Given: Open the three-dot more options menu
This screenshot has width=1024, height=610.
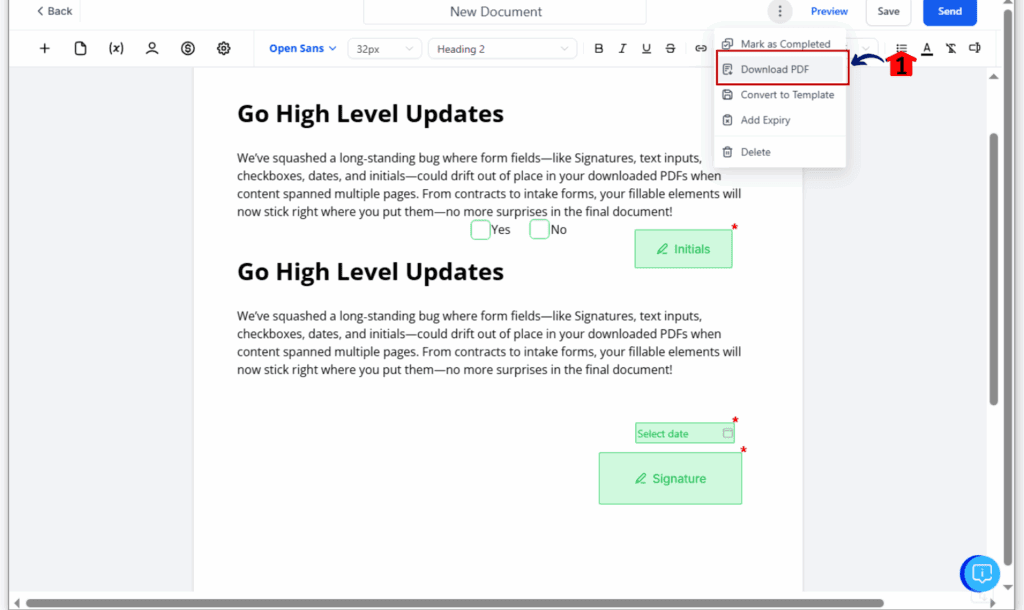Looking at the screenshot, I should [x=780, y=11].
